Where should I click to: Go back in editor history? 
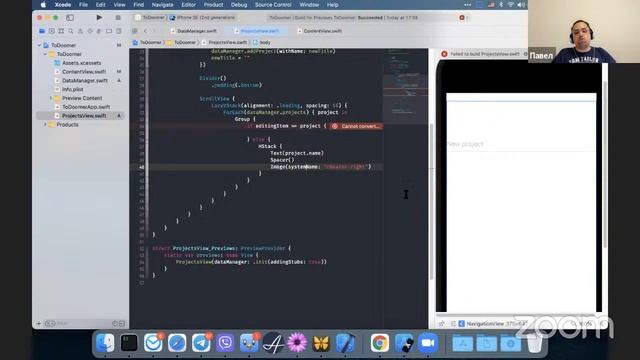[x=145, y=31]
